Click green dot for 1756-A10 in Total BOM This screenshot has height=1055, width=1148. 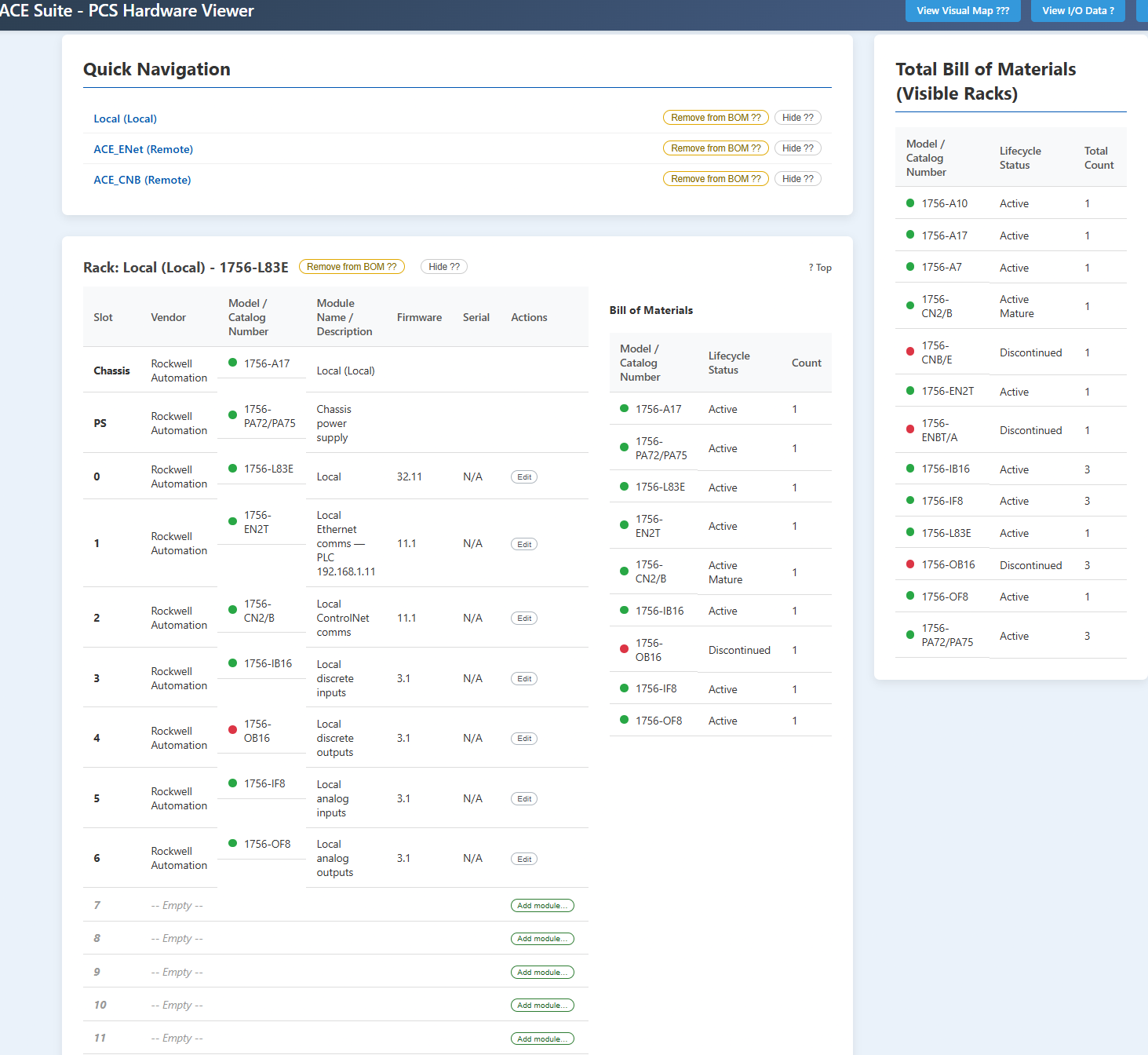pyautogui.click(x=910, y=203)
